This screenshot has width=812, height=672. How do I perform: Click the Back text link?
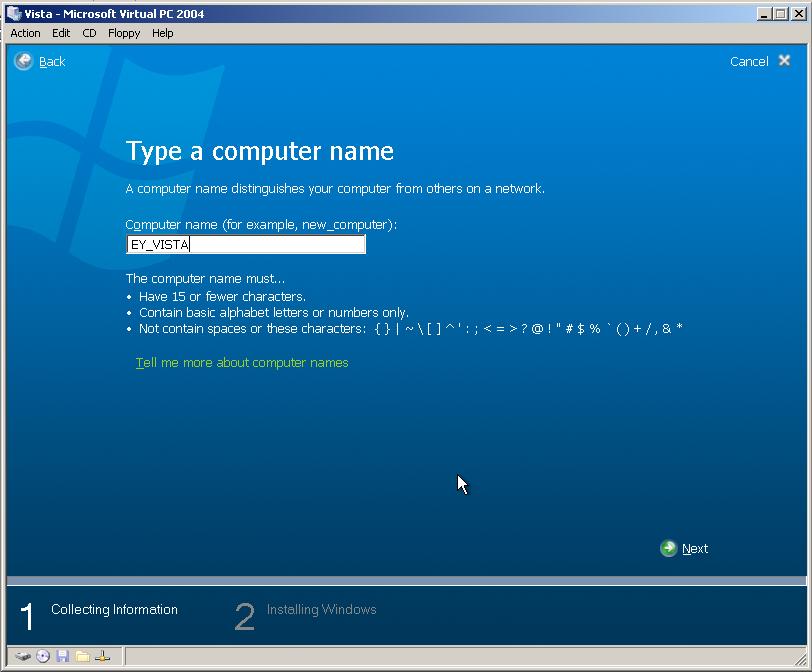pos(52,62)
